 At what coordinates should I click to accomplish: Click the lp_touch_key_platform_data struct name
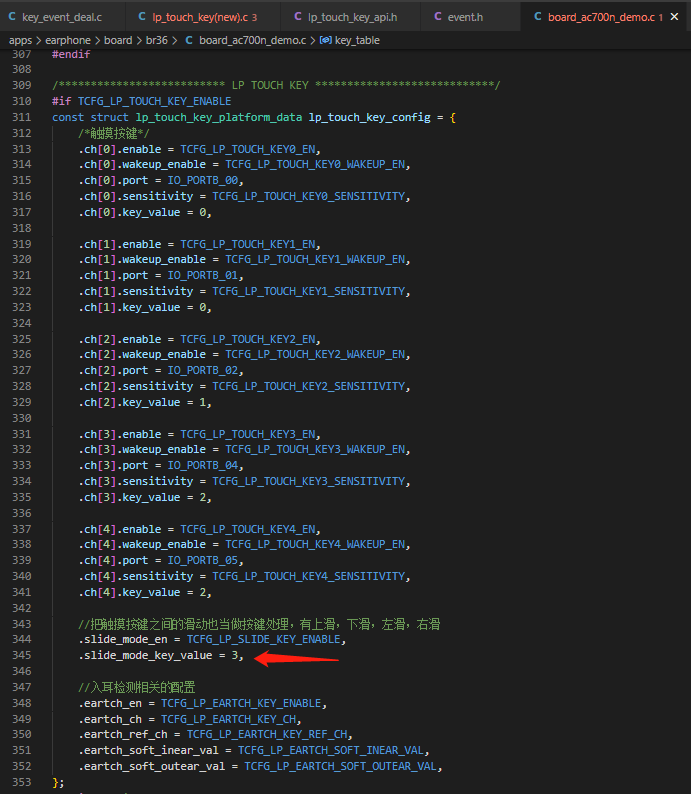pyautogui.click(x=219, y=117)
